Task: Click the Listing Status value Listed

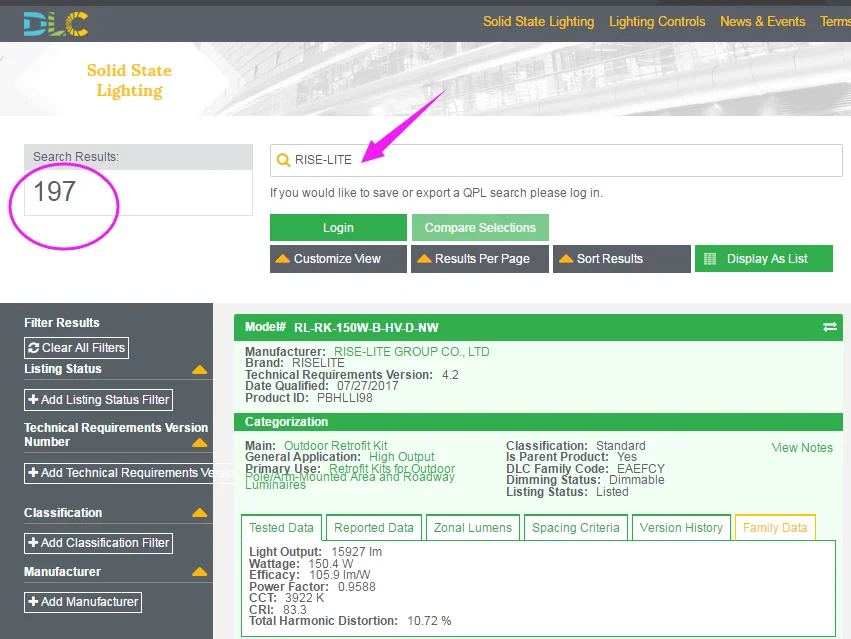Action: (612, 492)
